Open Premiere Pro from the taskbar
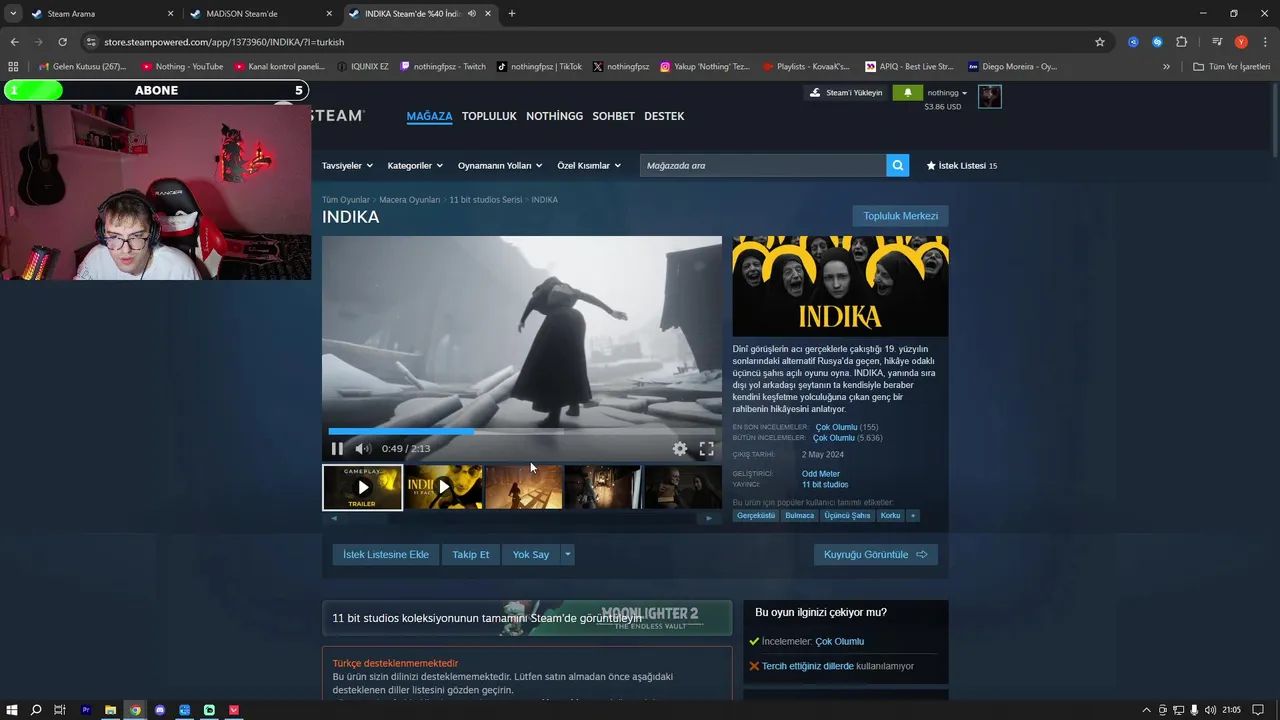Viewport: 1280px width, 720px height. [86, 710]
